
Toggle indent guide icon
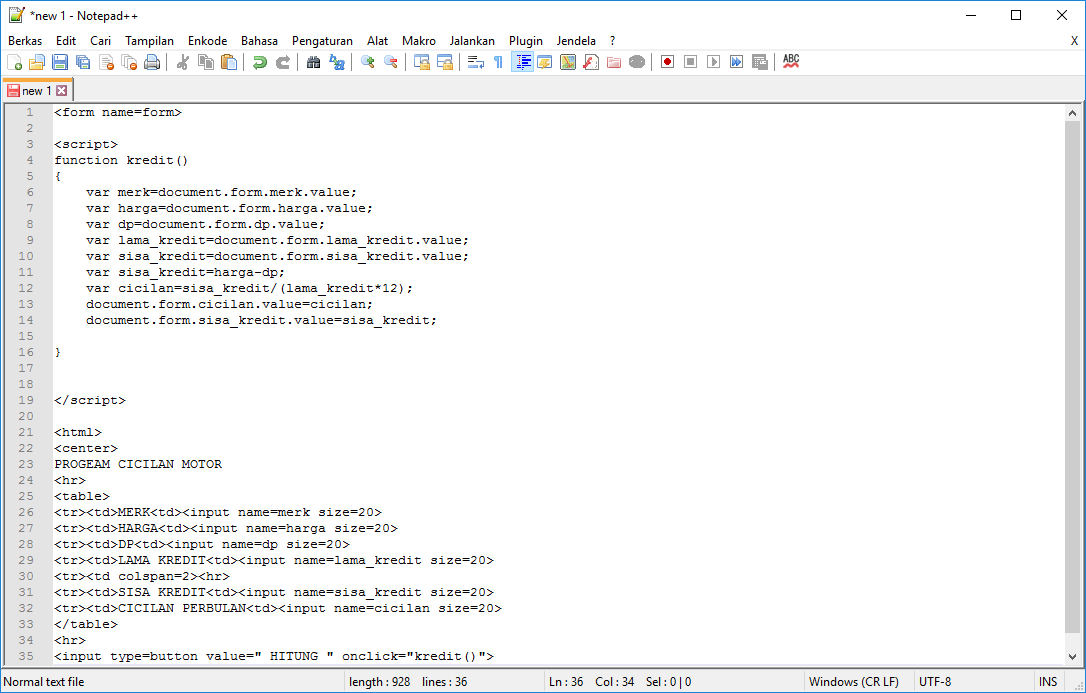tap(522, 62)
